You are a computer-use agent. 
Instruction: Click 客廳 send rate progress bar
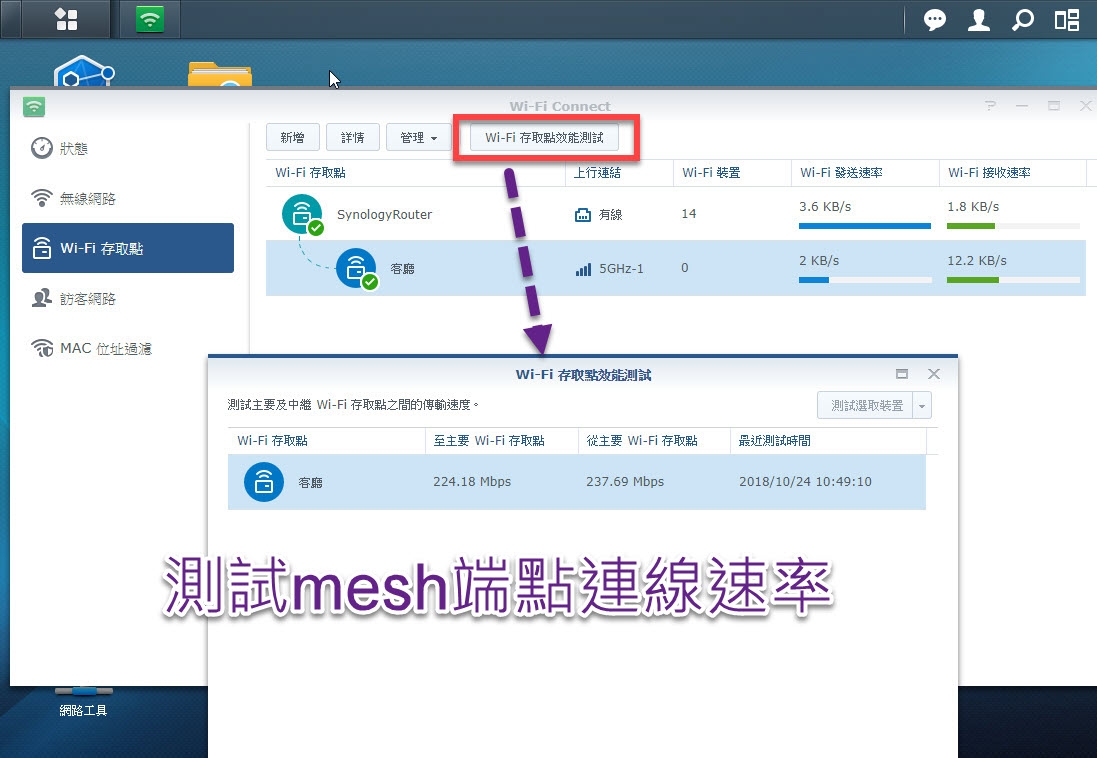865,280
